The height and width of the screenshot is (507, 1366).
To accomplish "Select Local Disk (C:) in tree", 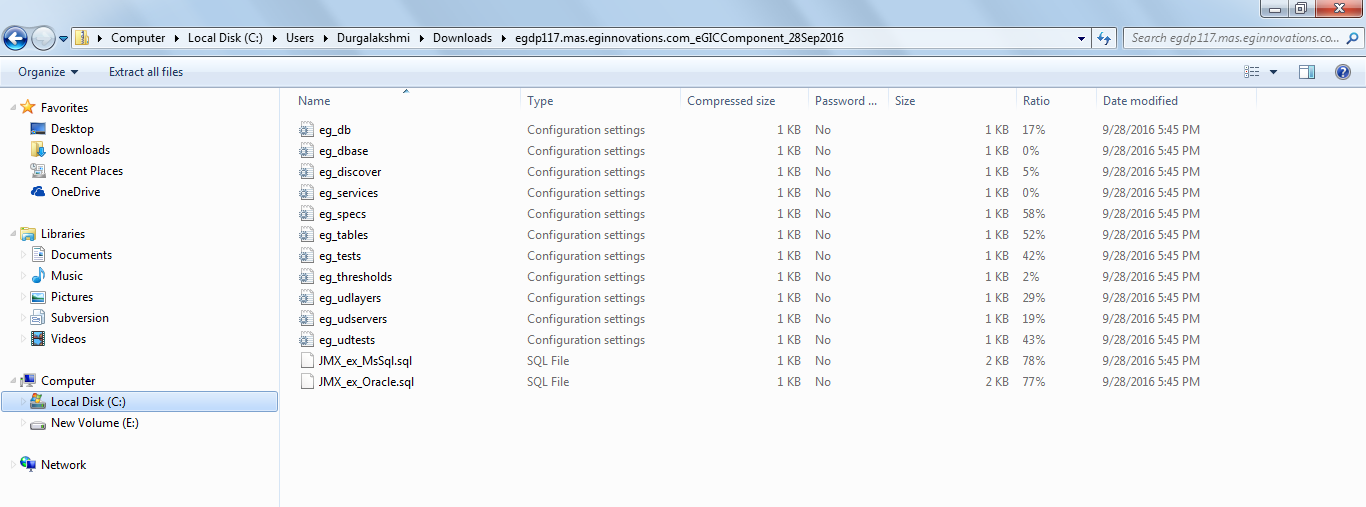I will 139,402.
